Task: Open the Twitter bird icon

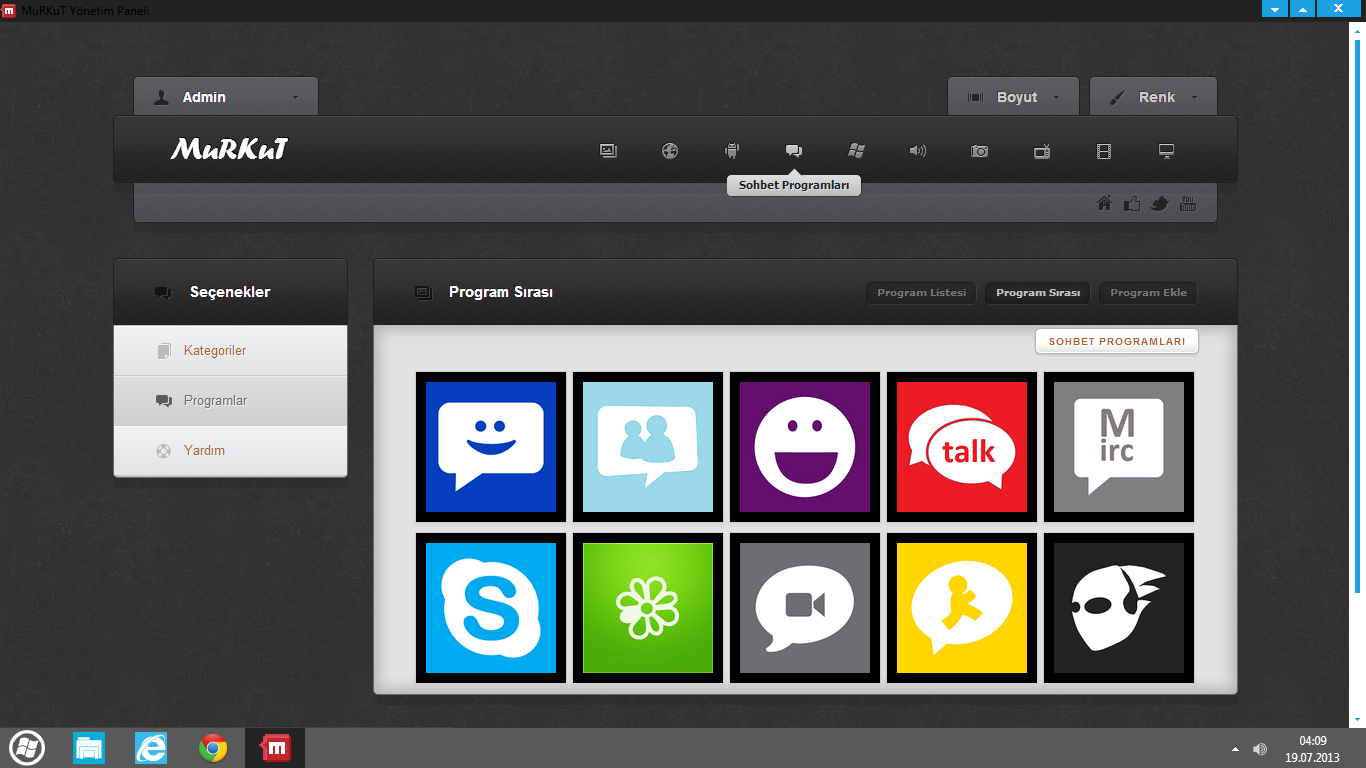Action: click(x=1160, y=204)
